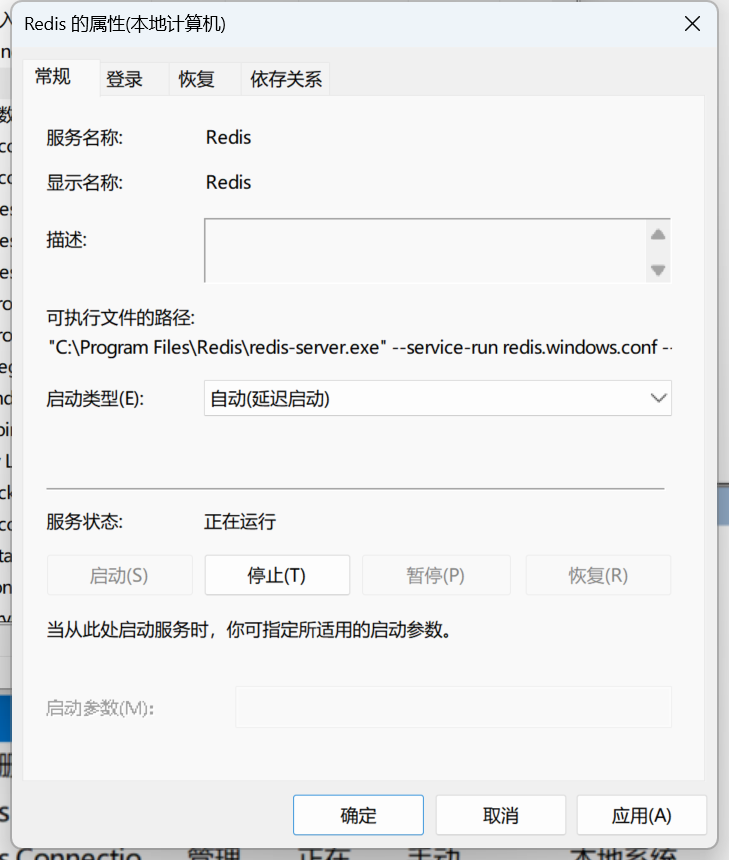Click the Redis value beside 服务名称

228,137
